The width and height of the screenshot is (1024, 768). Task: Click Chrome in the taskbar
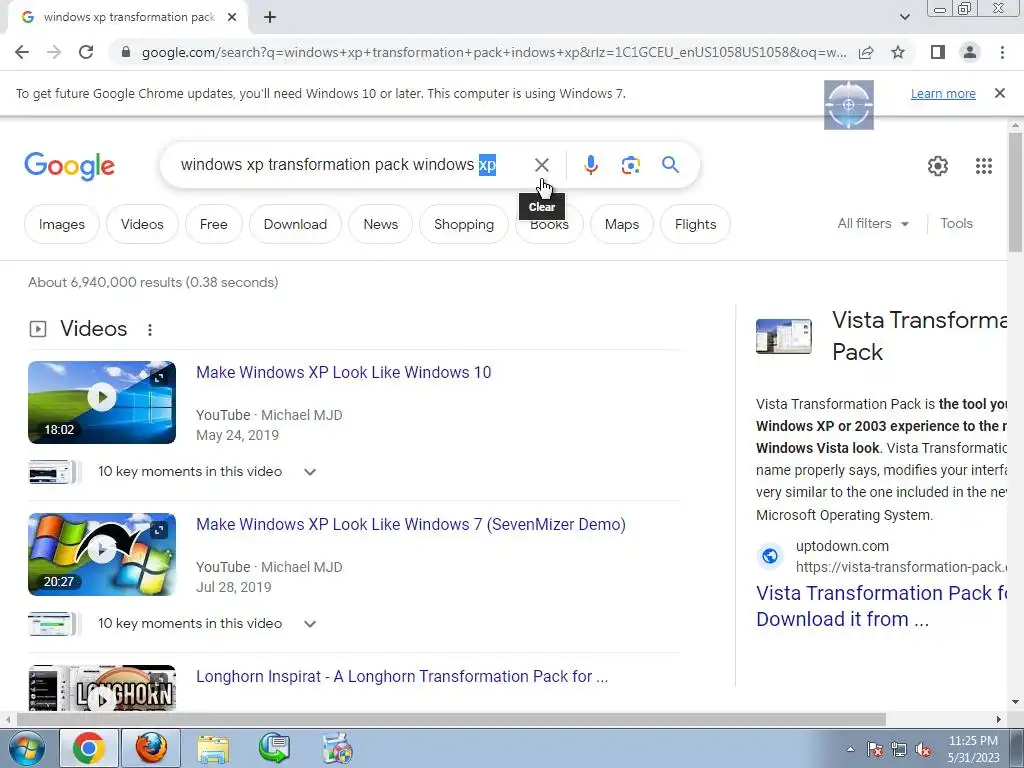(x=89, y=748)
